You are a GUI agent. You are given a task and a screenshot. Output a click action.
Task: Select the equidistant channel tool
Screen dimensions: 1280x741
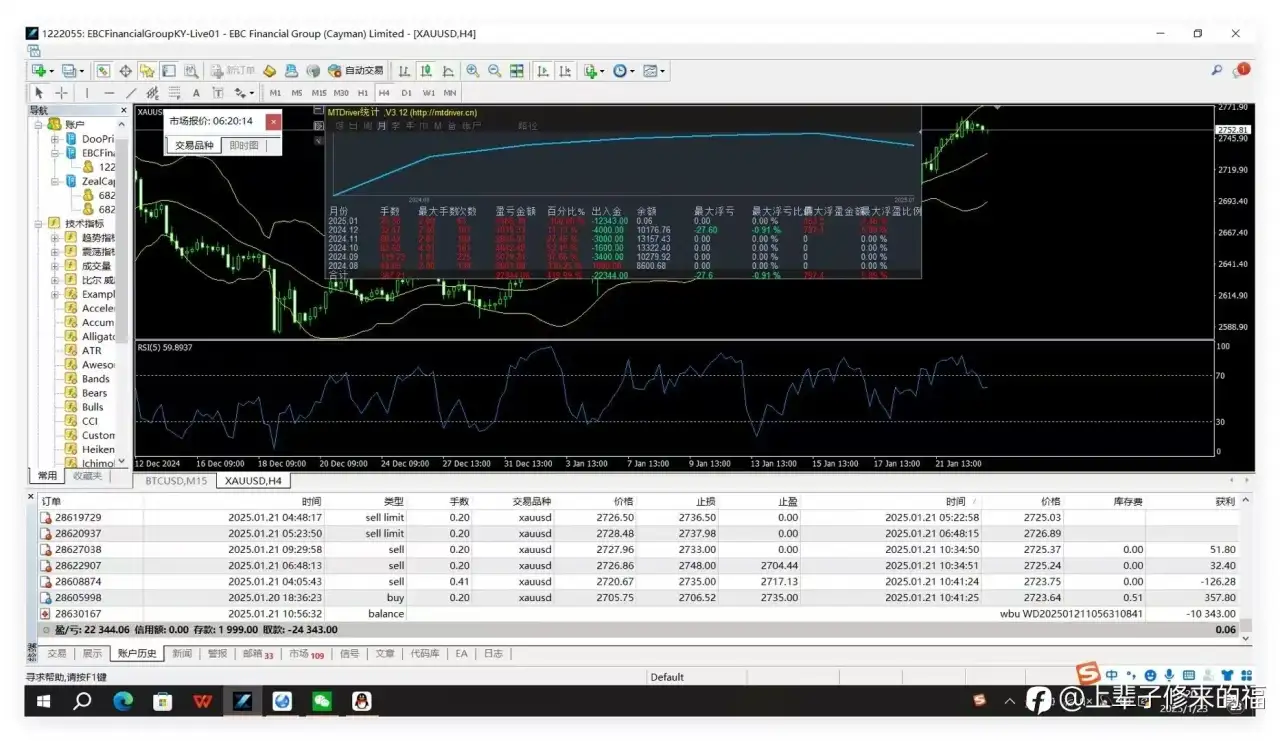point(152,93)
